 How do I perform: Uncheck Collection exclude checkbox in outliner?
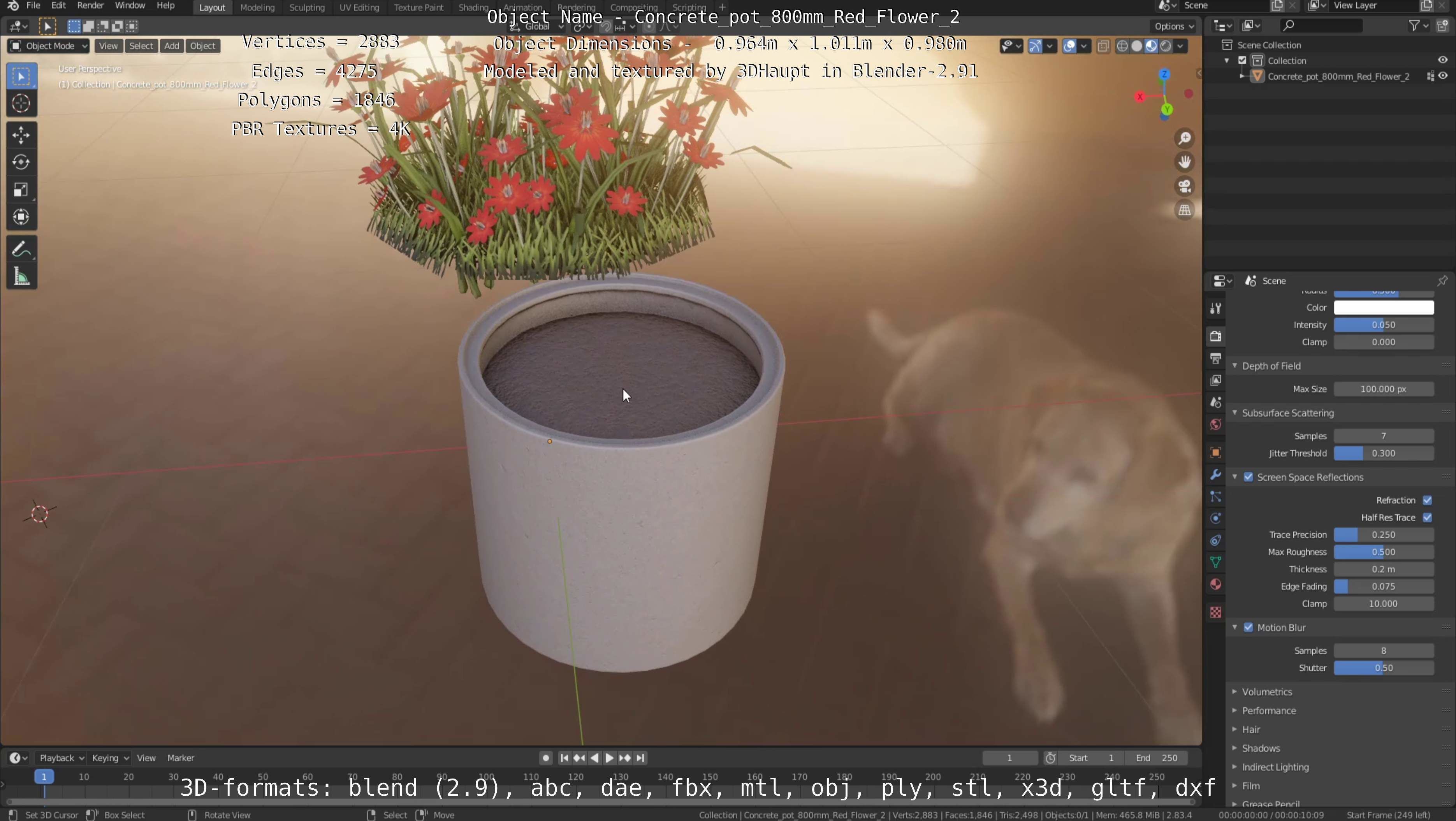[x=1242, y=60]
